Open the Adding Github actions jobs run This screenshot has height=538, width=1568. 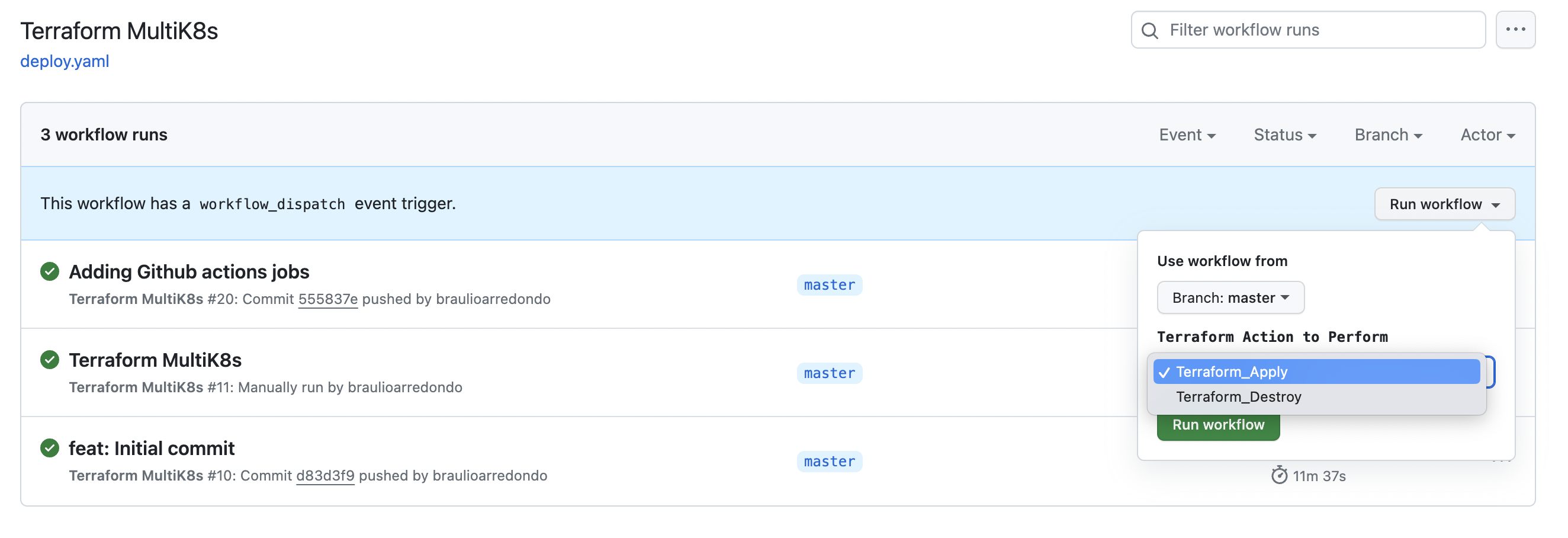(189, 272)
